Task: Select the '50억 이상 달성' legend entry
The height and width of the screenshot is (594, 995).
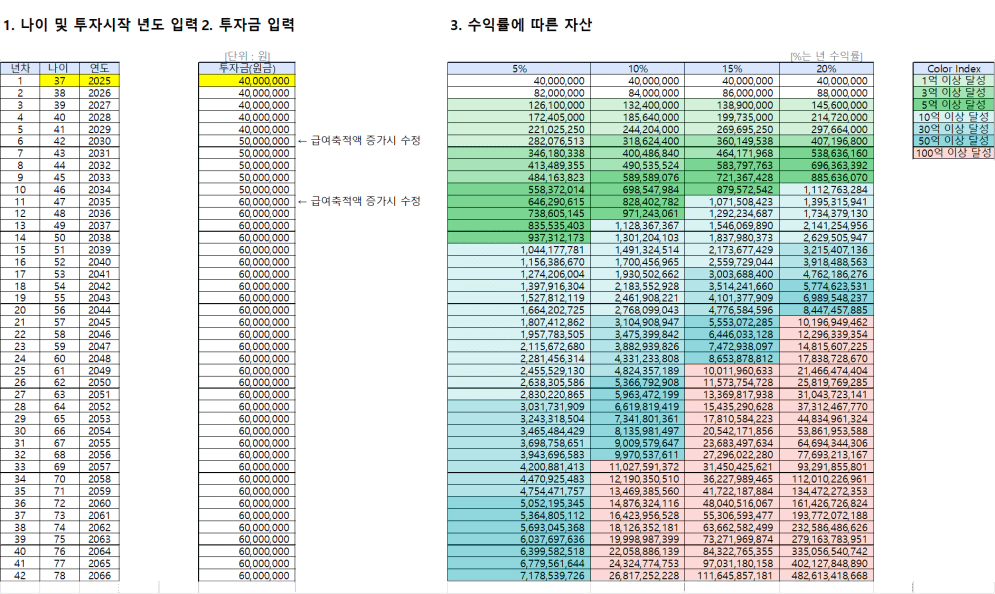Action: click(953, 141)
